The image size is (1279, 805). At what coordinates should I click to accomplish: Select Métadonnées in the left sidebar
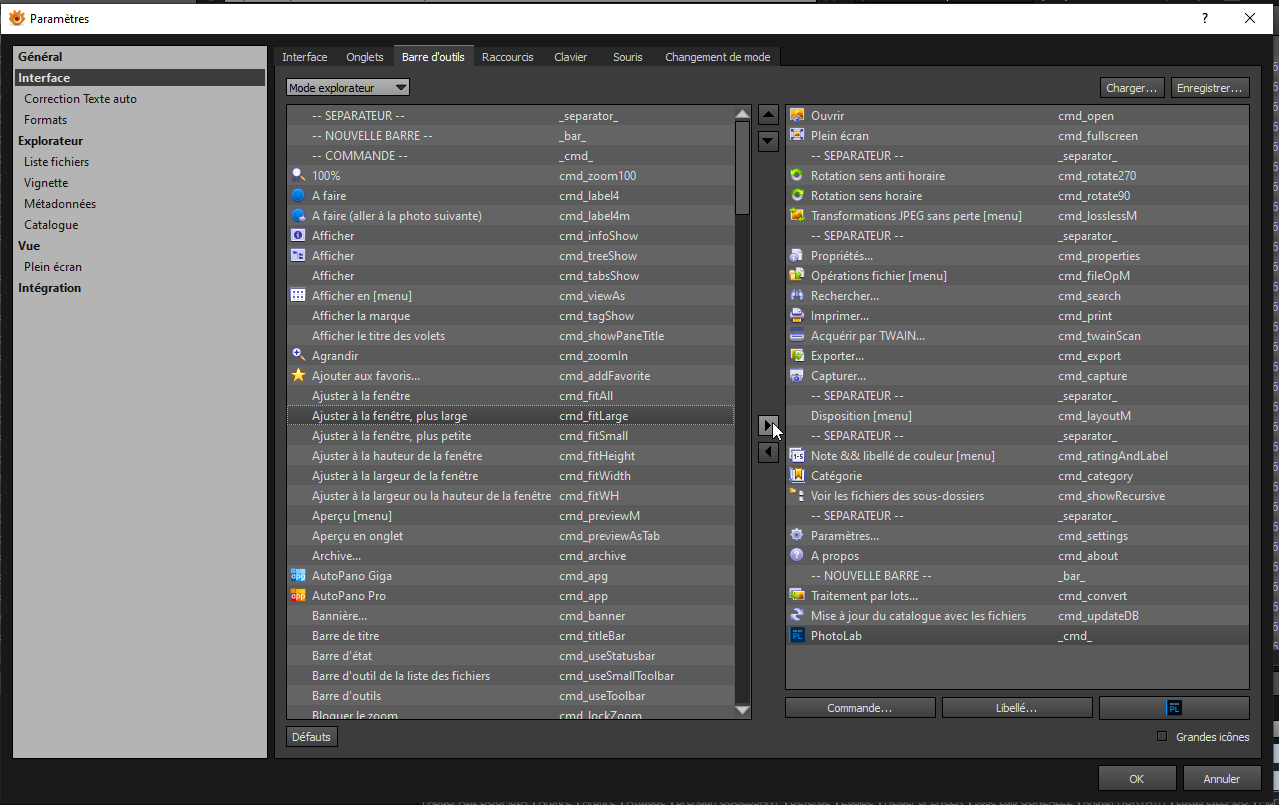pos(60,204)
